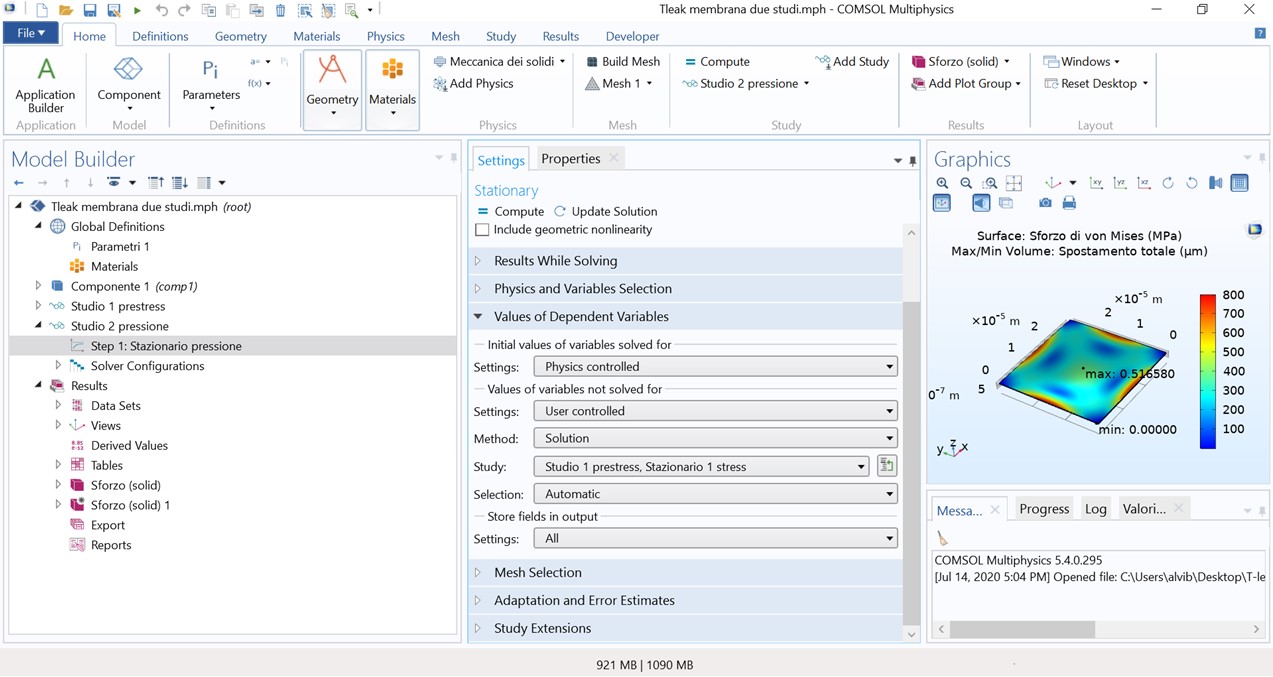This screenshot has width=1273, height=677.
Task: Click the Save icon in the quick toolbar
Action: (x=90, y=10)
